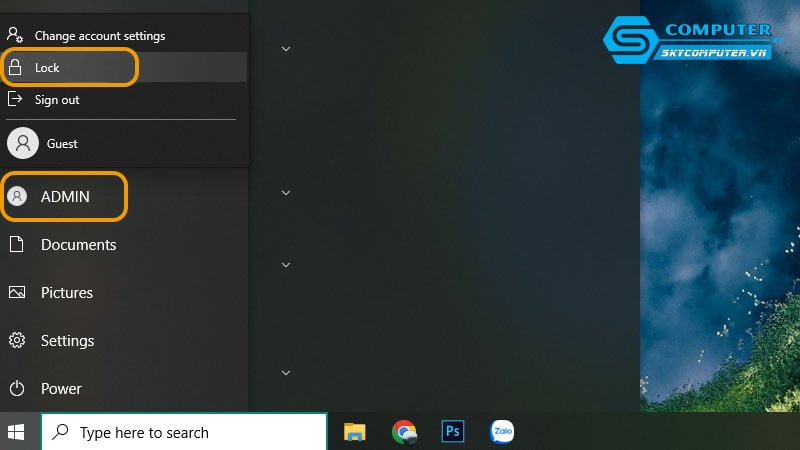
Task: Open the Power options
Action: (123, 388)
